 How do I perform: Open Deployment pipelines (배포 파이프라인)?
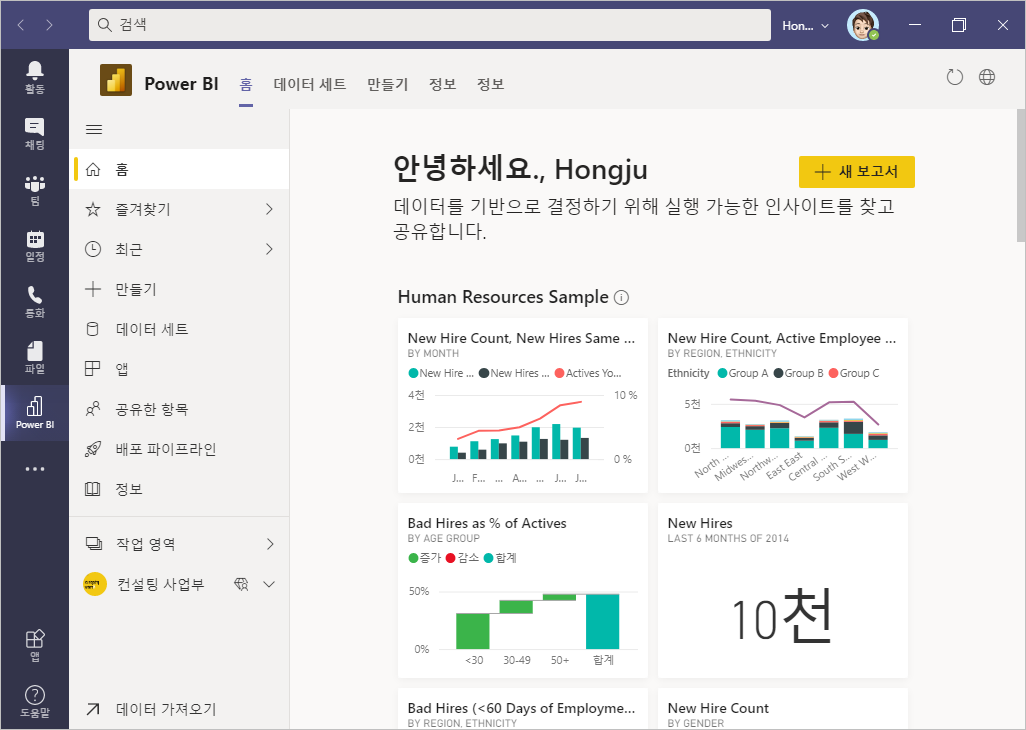point(179,449)
